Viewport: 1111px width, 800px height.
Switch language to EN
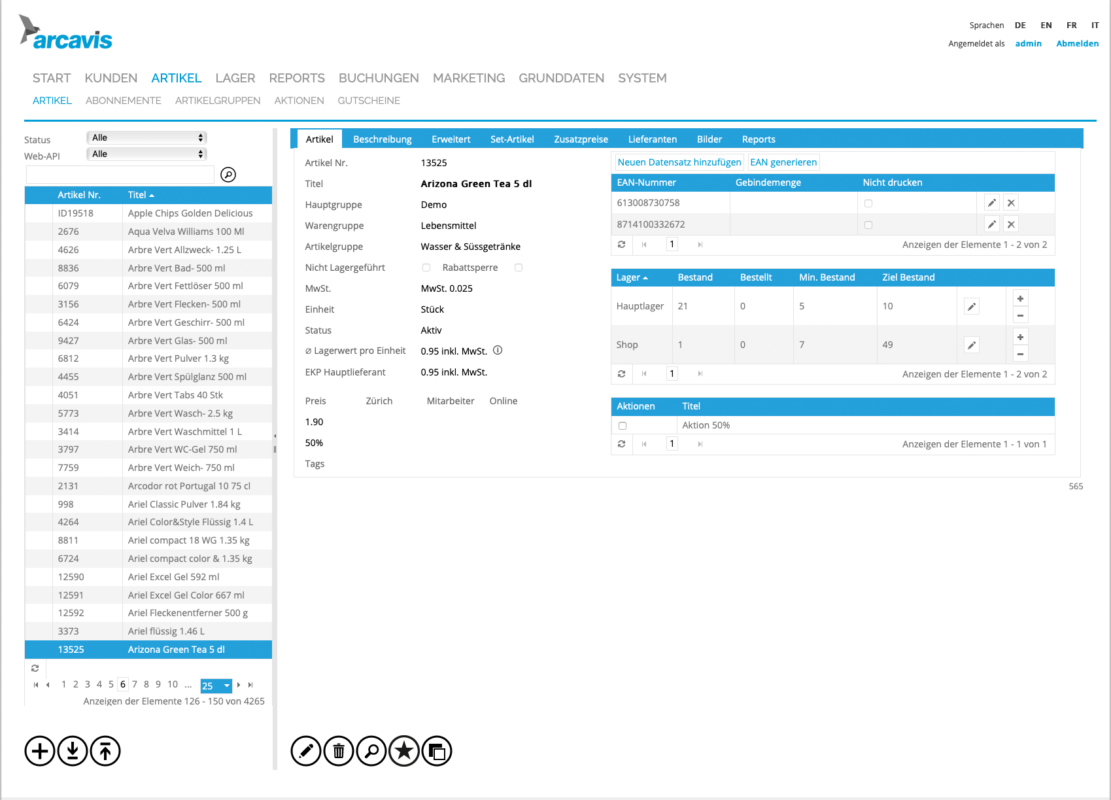pyautogui.click(x=1046, y=25)
